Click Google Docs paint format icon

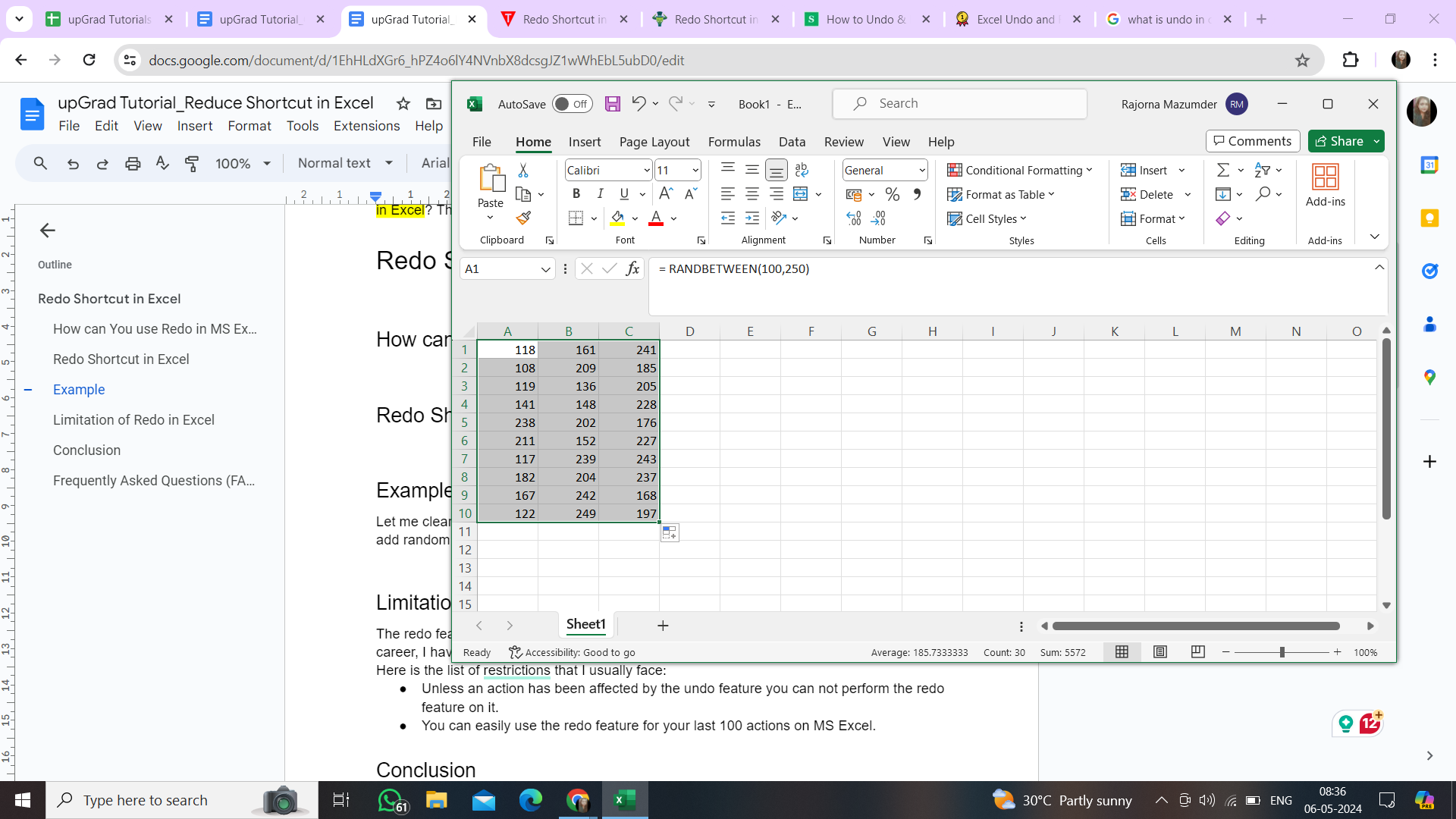pos(192,163)
